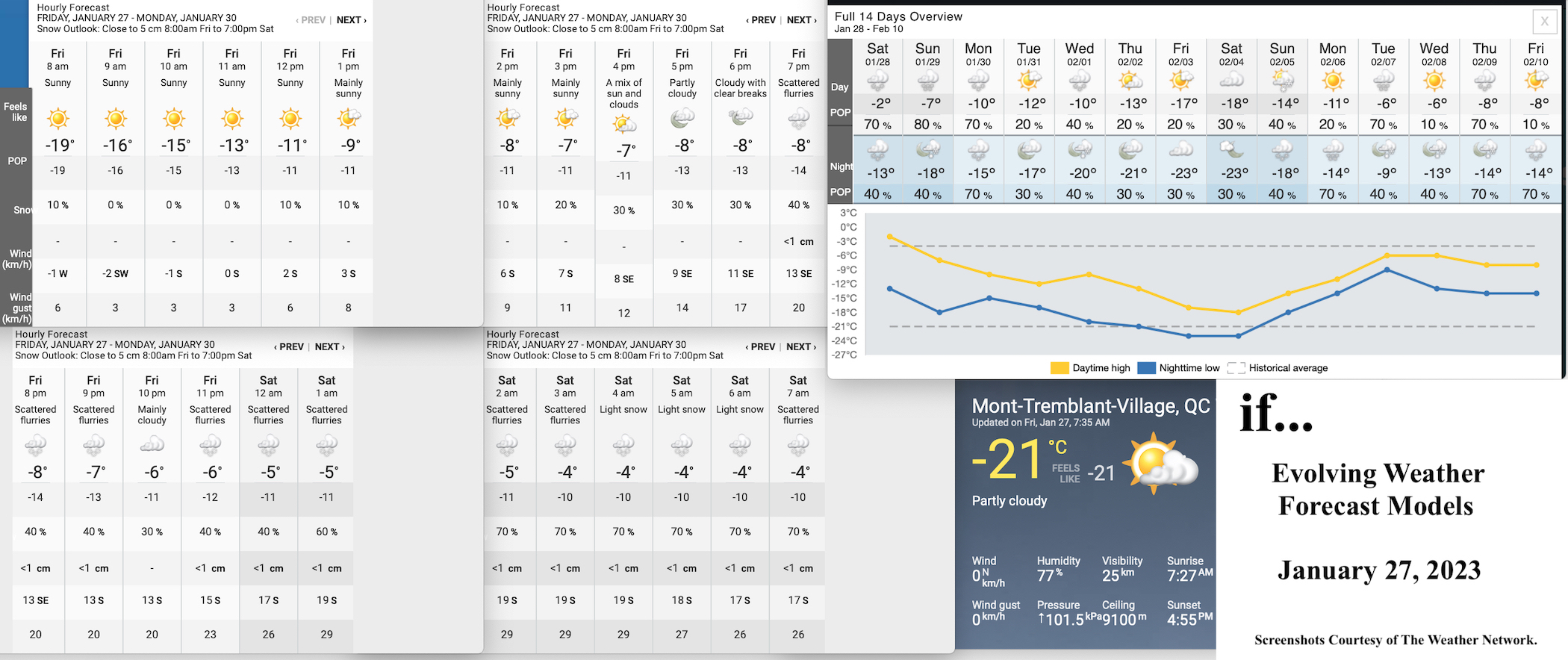The width and height of the screenshot is (1568, 660).
Task: Select the Sun 02/05 column header
Action: click(1282, 55)
